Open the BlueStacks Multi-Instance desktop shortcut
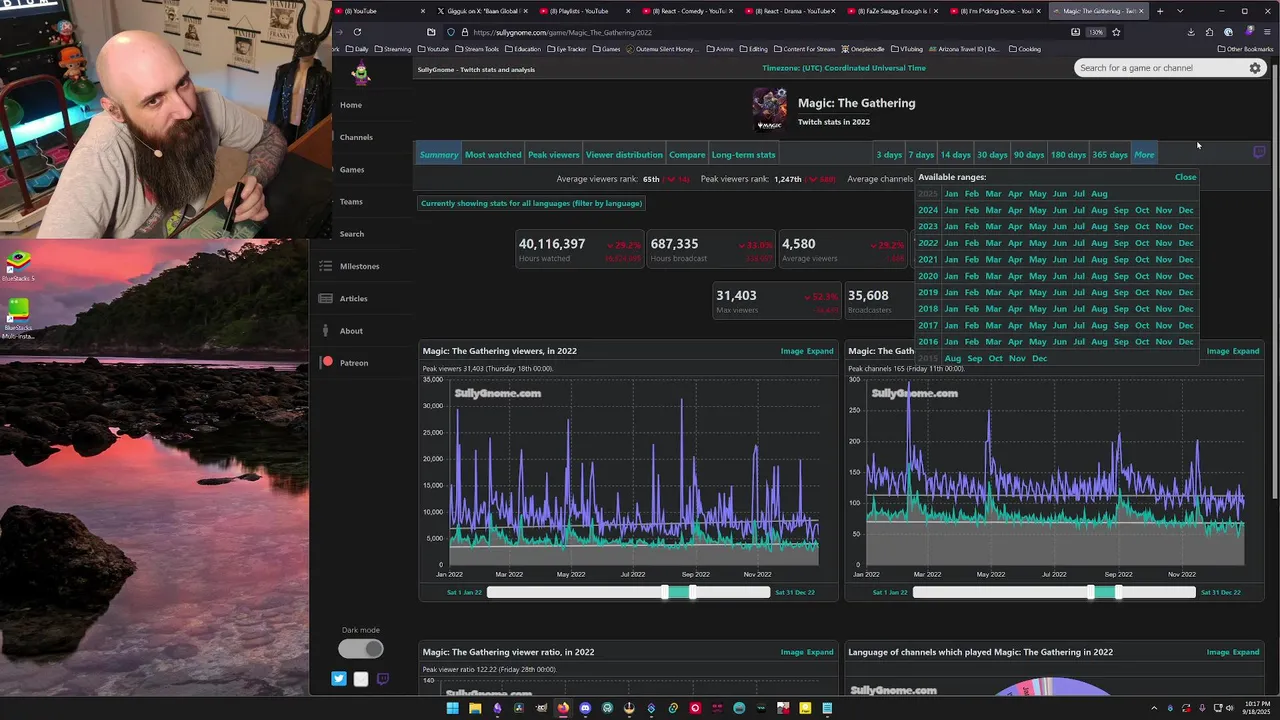The height and width of the screenshot is (720, 1280). (x=18, y=320)
